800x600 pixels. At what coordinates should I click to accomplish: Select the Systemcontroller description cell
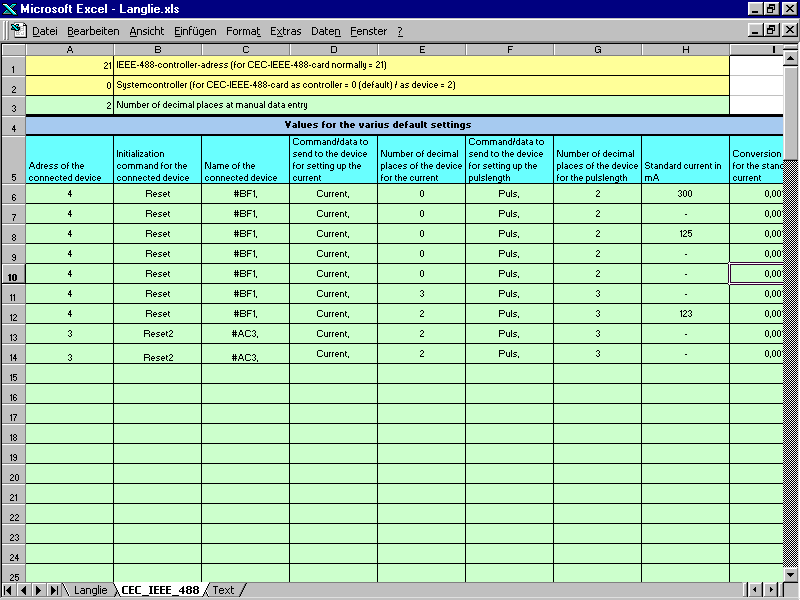[421, 85]
